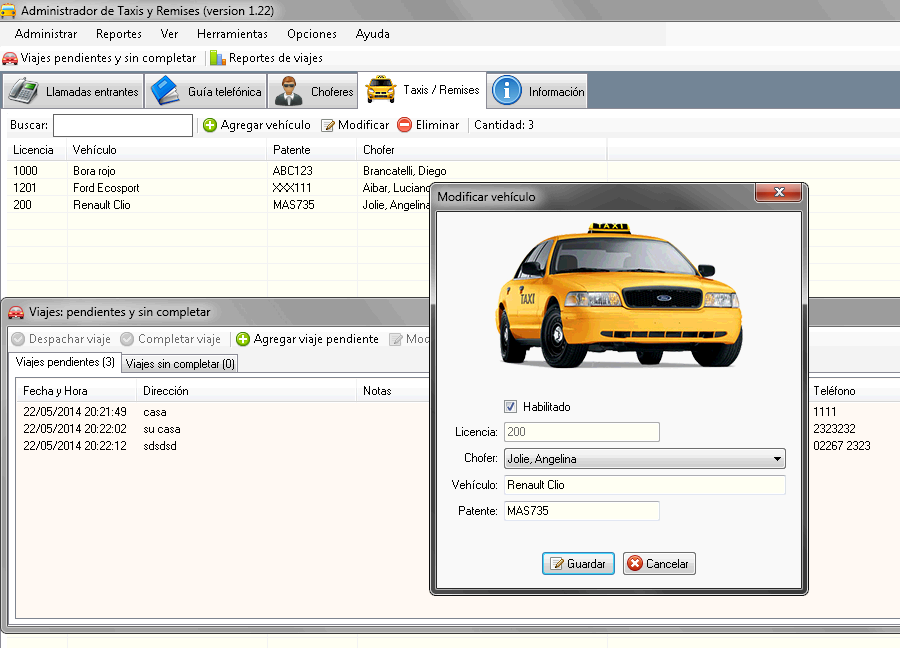Screen dimensions: 900x648
Task: Click the Cancelar button
Action: pos(659,564)
